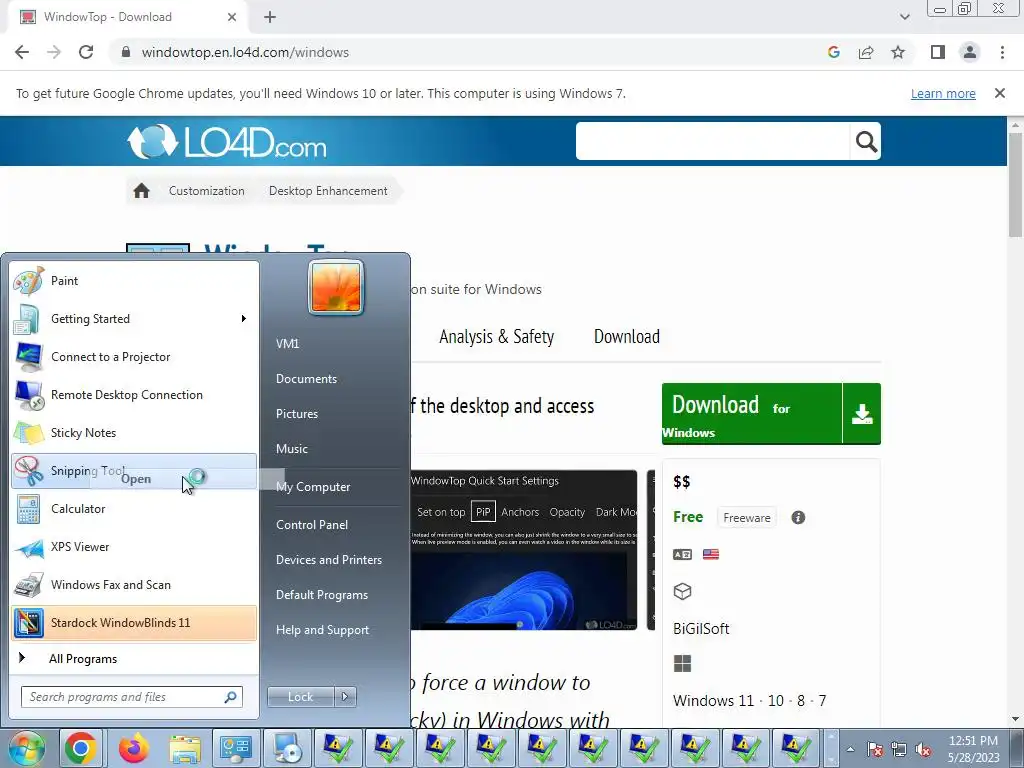Reload the page
This screenshot has width=1024, height=768.
point(86,52)
